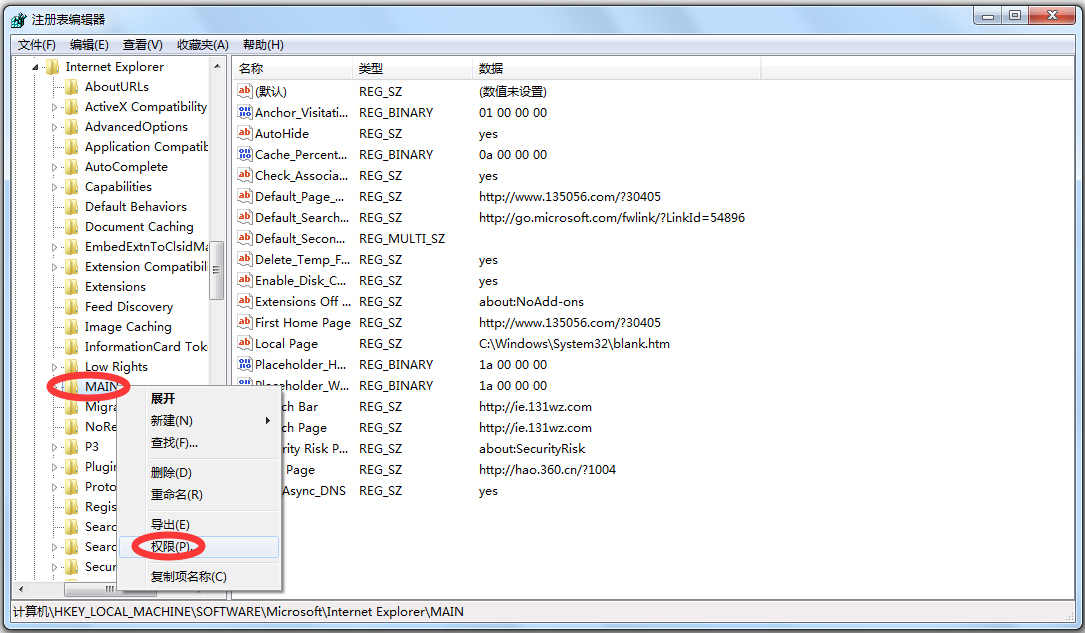
Task: Click the REG_BINARY icon next to Anchor_Visitati value
Action: point(245,112)
